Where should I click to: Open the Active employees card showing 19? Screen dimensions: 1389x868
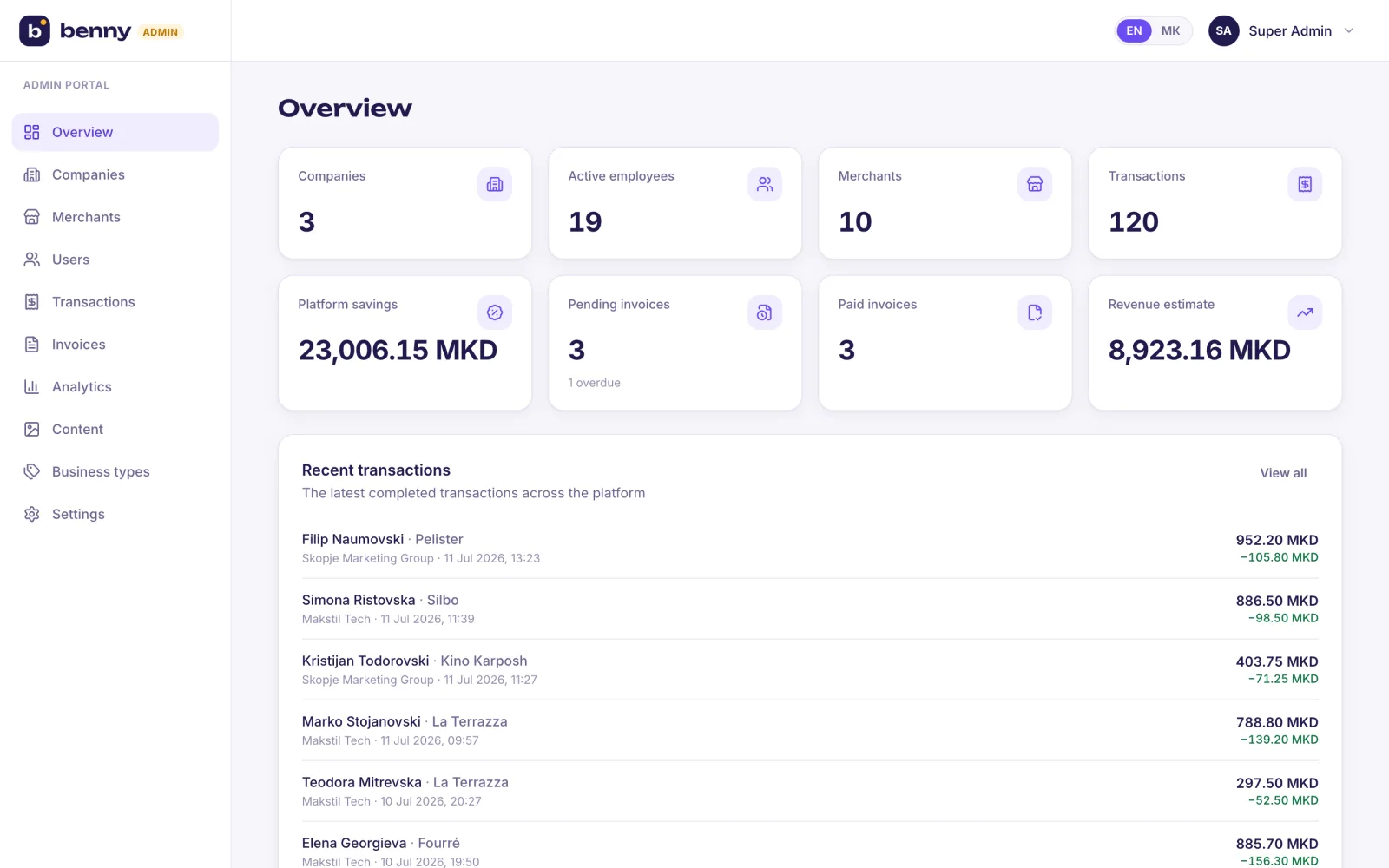675,203
